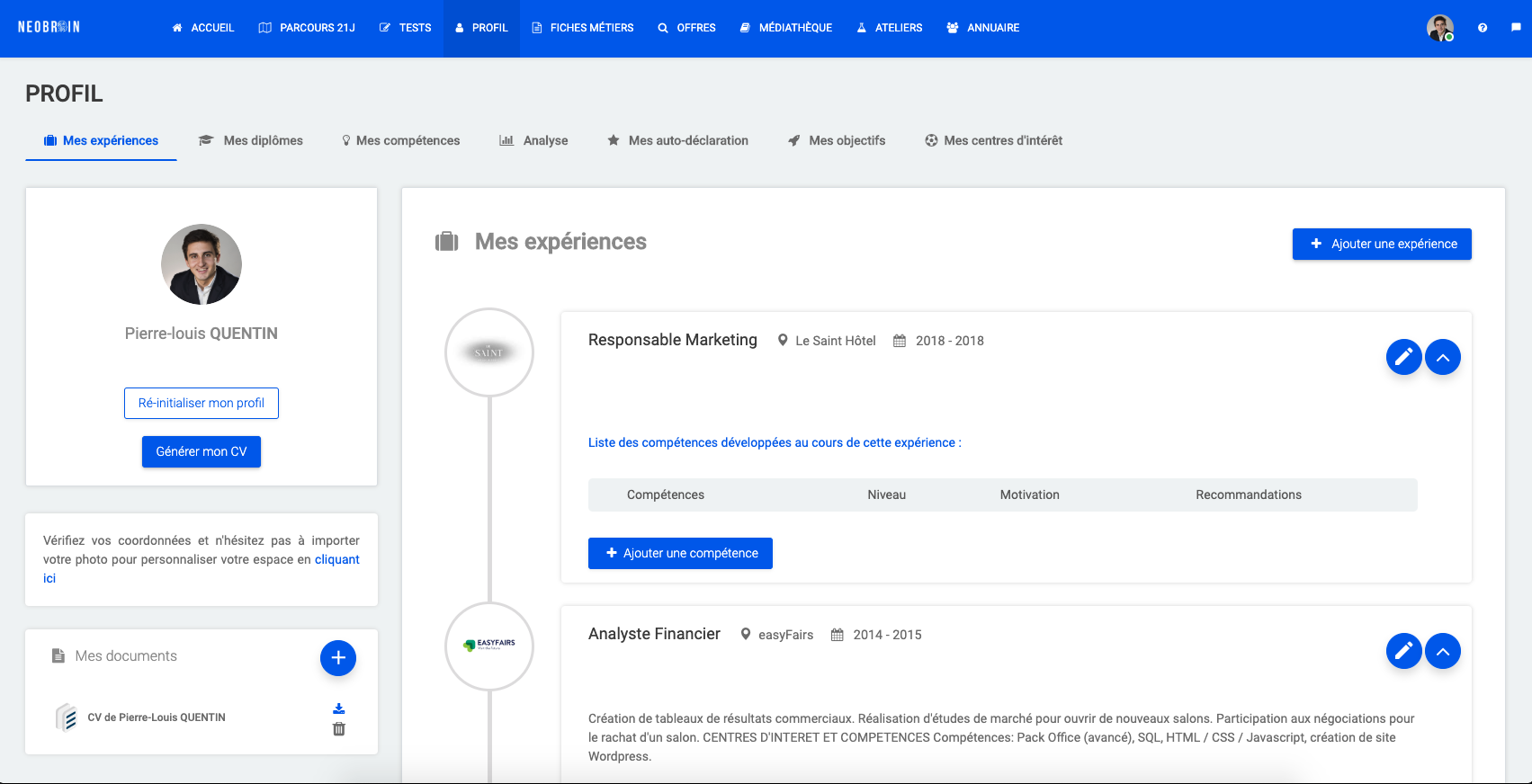Open Mes centres d'intérêt tab
Screen dimensions: 1532x784
(994, 141)
